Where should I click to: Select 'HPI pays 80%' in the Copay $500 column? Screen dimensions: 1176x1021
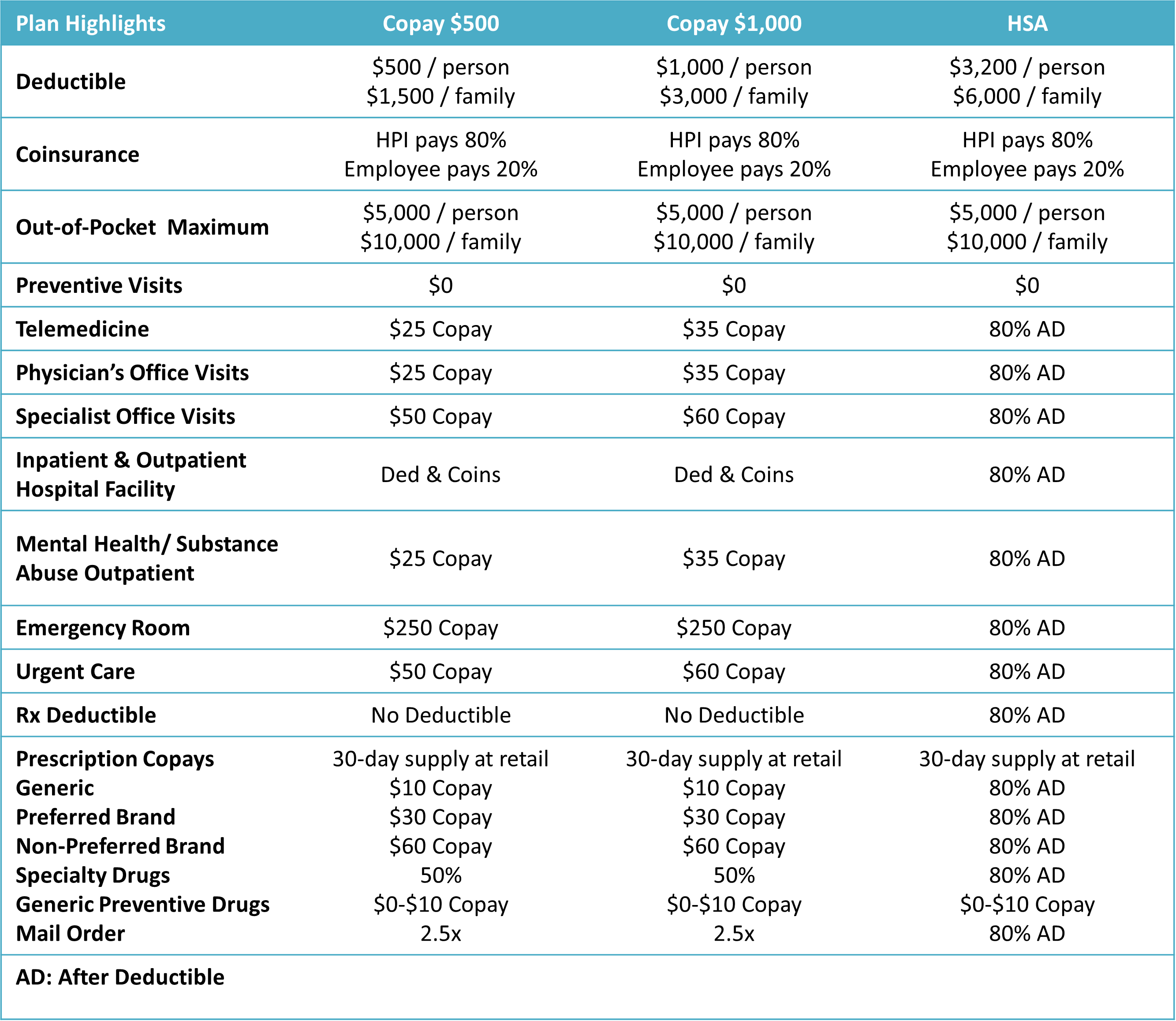pyautogui.click(x=441, y=140)
